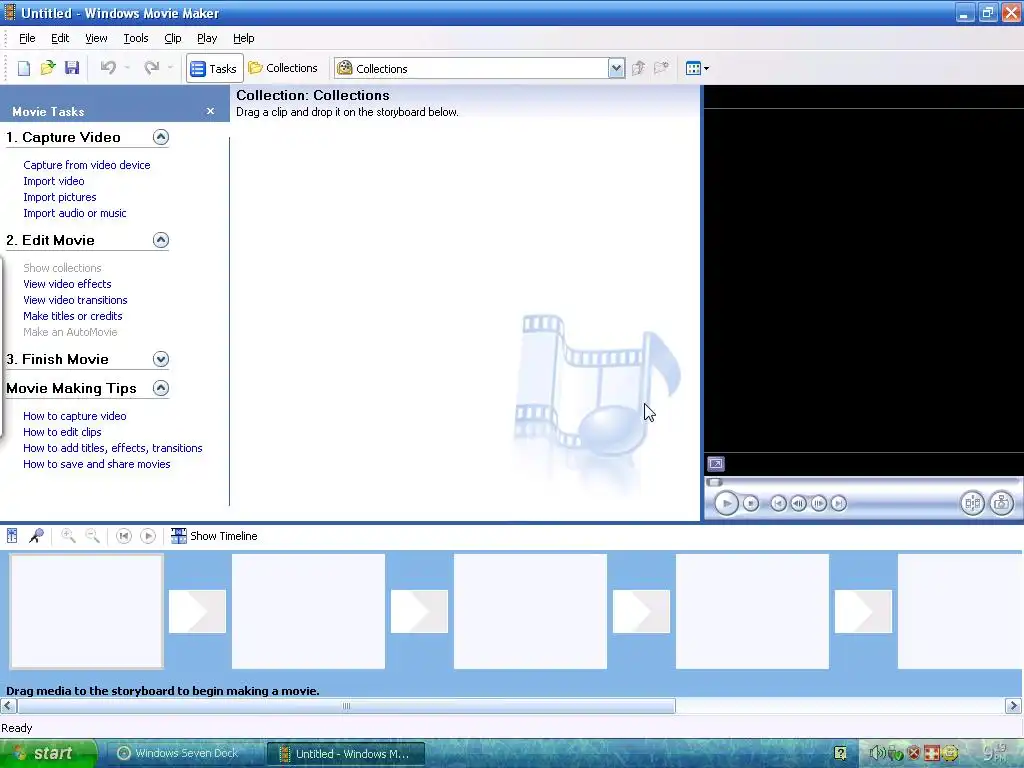The width and height of the screenshot is (1024, 768).
Task: Click the Import video link
Action: click(x=54, y=181)
